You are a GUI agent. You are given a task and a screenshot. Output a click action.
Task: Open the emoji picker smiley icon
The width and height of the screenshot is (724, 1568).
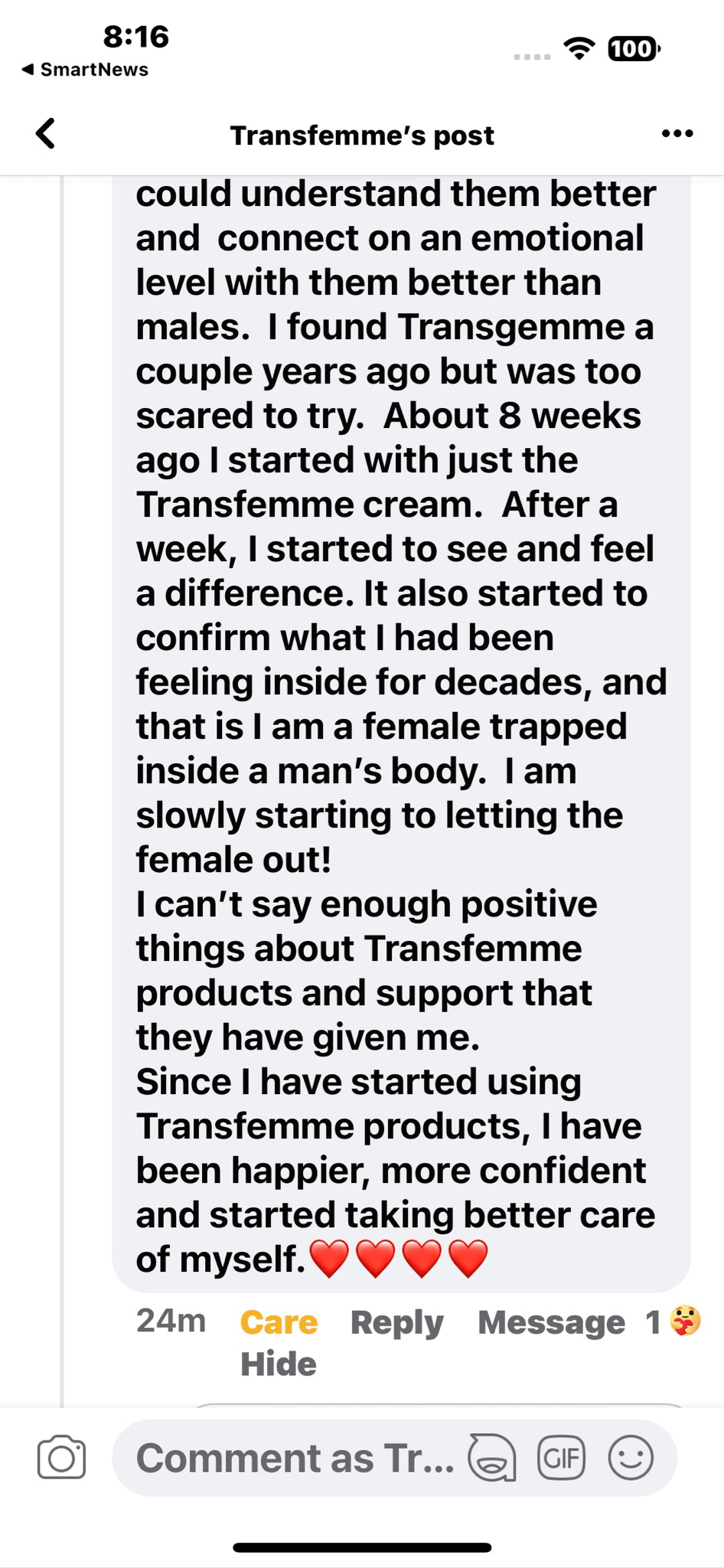click(x=631, y=1458)
